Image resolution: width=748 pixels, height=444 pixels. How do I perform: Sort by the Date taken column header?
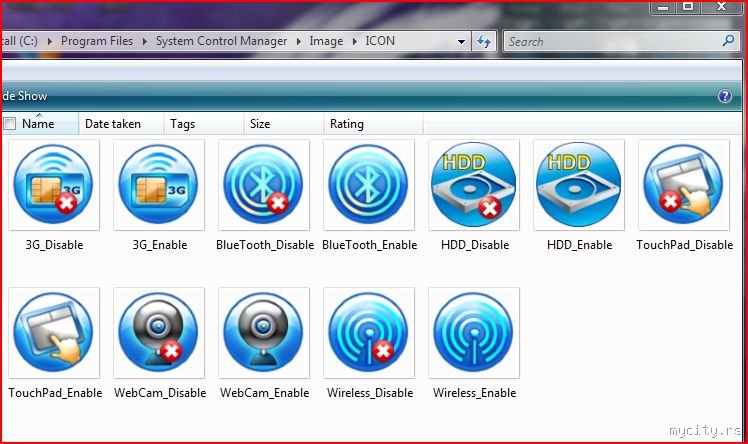pos(121,124)
